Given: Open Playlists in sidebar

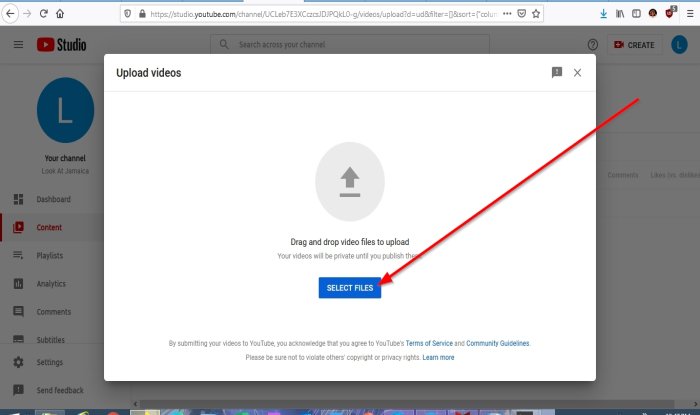Looking at the screenshot, I should coord(52,255).
